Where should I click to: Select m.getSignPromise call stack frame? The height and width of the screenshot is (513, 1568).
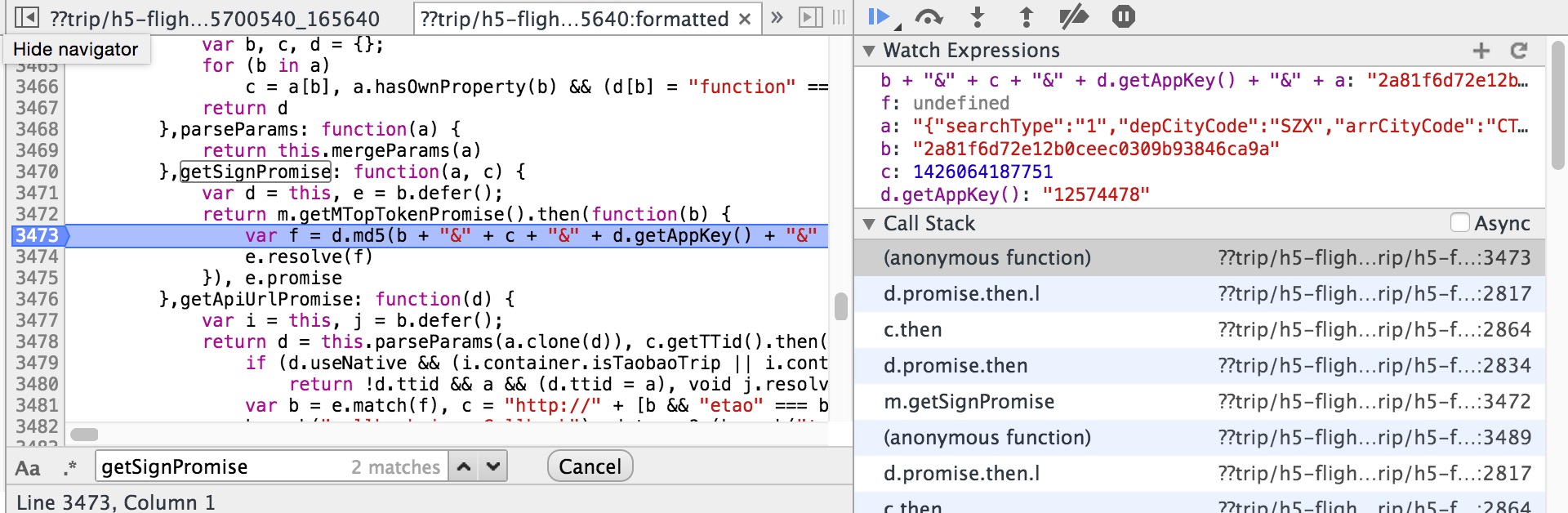click(x=1200, y=402)
